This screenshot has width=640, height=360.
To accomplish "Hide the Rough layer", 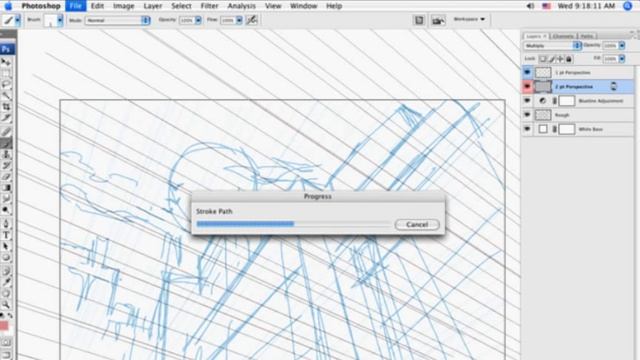I will pyautogui.click(x=527, y=115).
